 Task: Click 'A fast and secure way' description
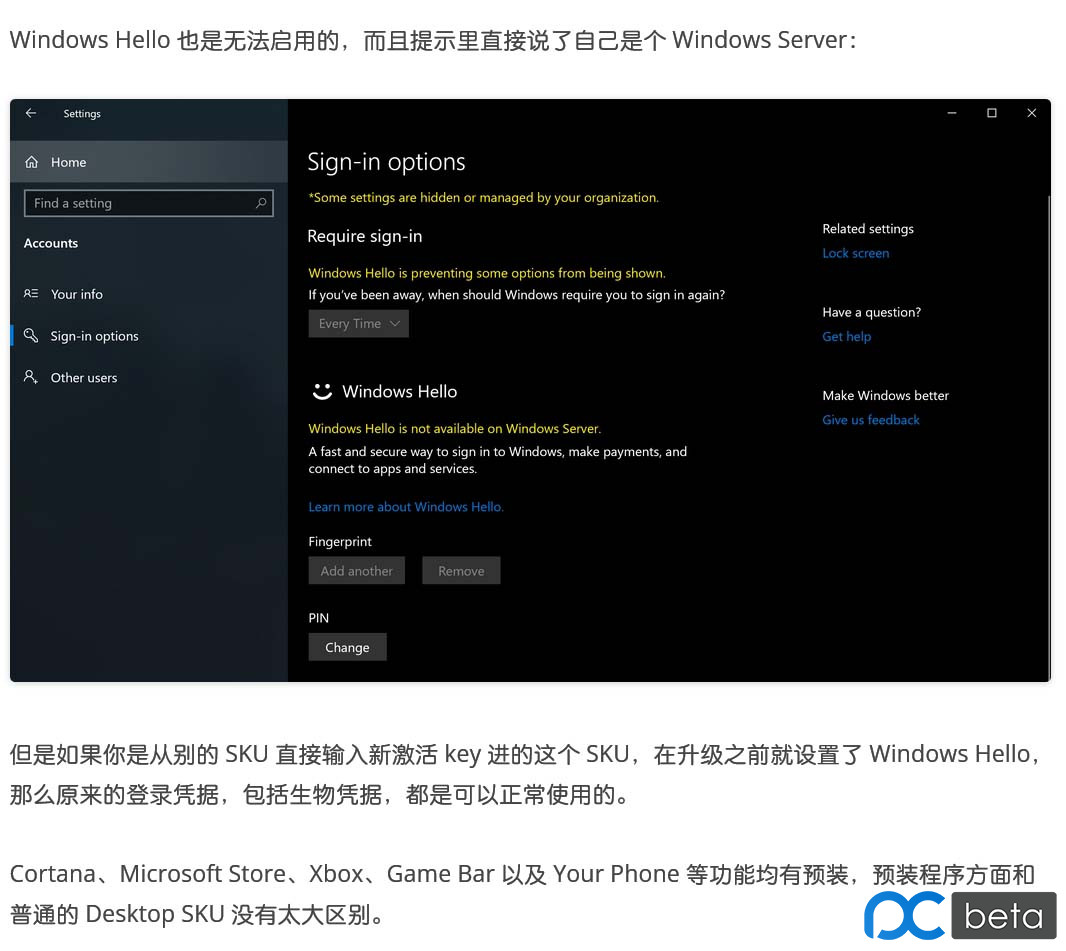pyautogui.click(x=498, y=460)
